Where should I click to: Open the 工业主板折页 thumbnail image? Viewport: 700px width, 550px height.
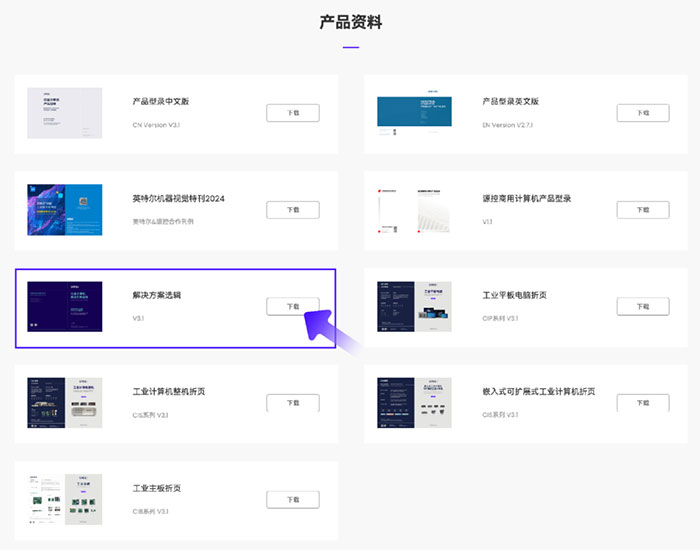[x=65, y=500]
